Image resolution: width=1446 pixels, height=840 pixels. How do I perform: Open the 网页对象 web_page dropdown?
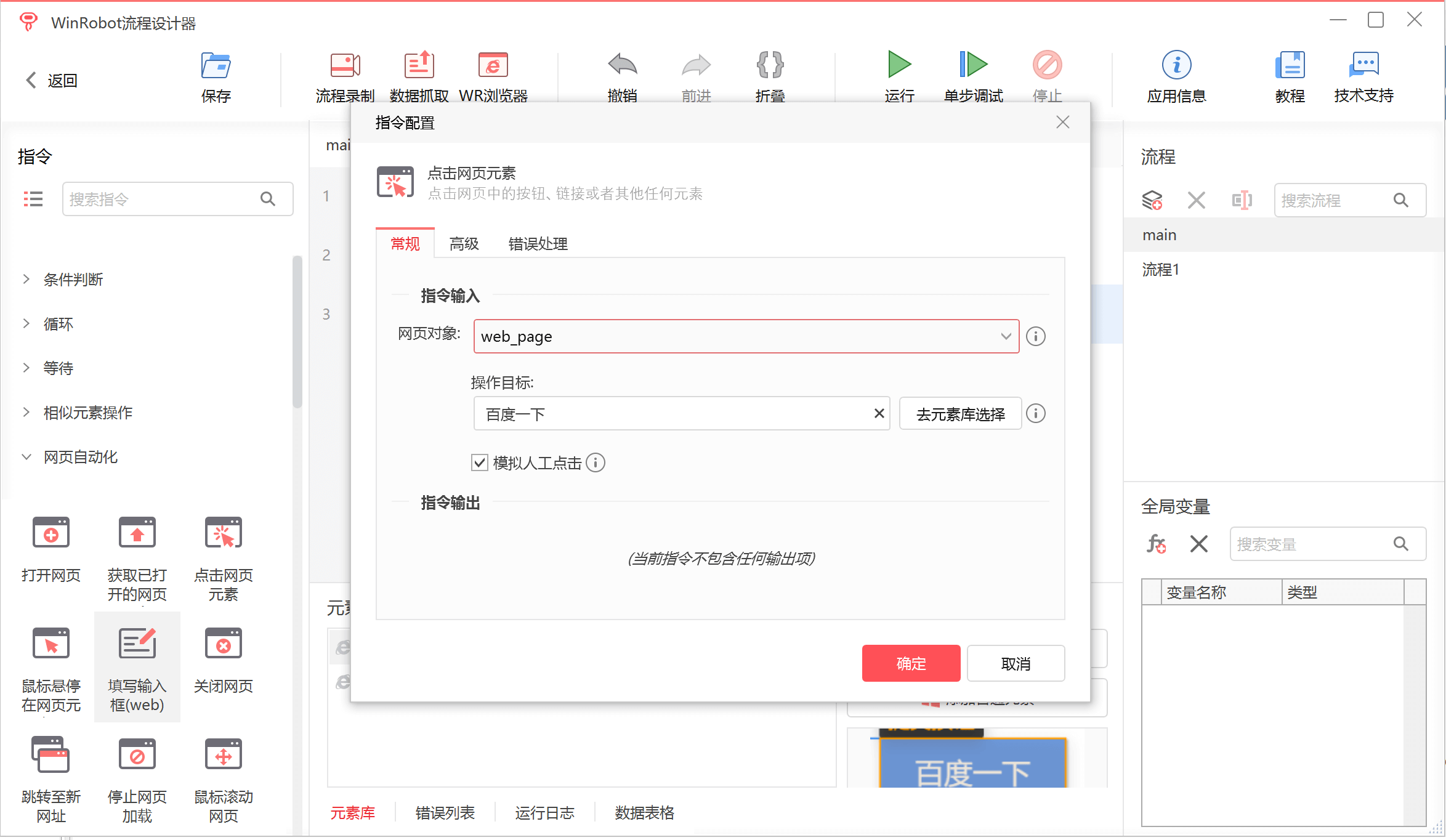point(746,336)
